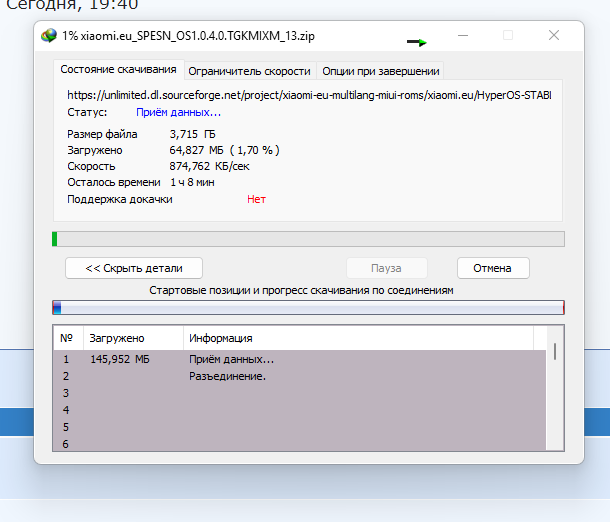This screenshot has width=610, height=522.
Task: Click the Размер файла label
Action: point(102,134)
